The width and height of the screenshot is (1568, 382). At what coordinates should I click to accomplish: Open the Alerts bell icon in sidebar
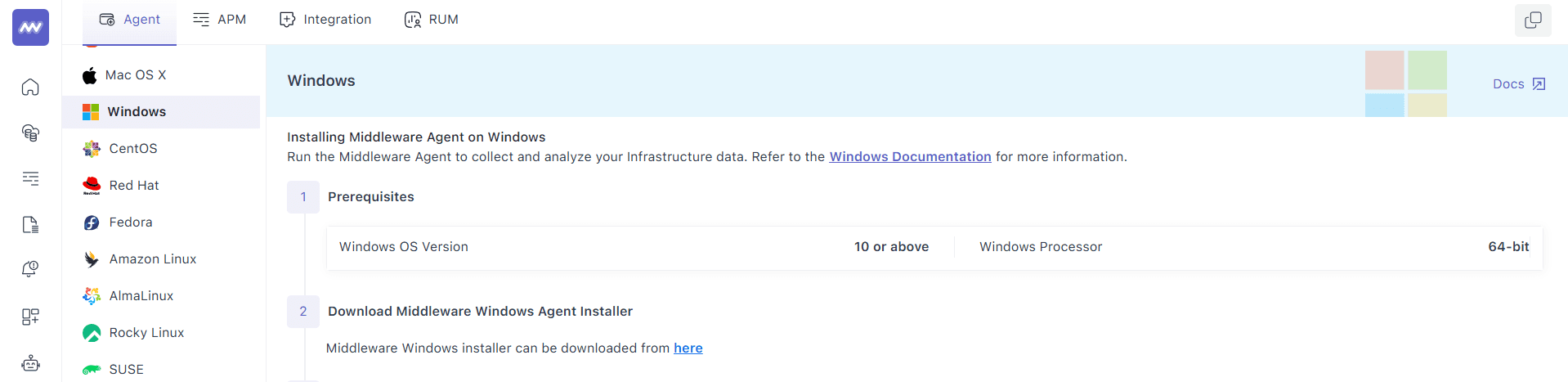click(30, 269)
